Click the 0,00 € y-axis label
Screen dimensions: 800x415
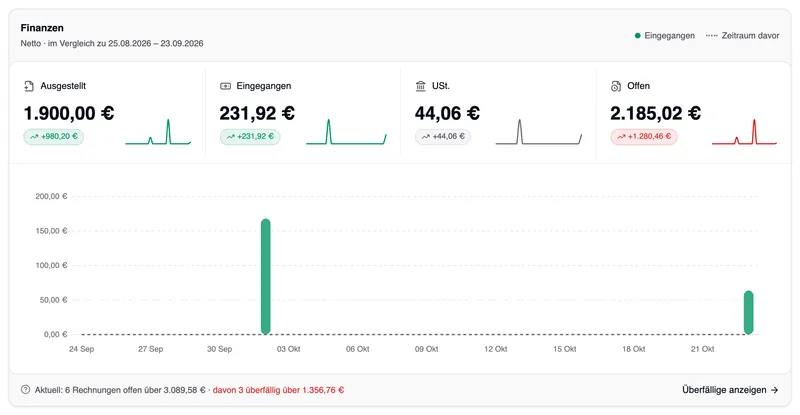pos(55,334)
